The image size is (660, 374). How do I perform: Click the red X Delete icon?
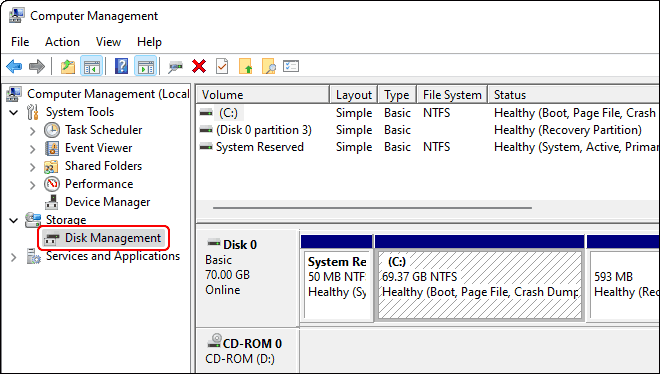pos(199,66)
